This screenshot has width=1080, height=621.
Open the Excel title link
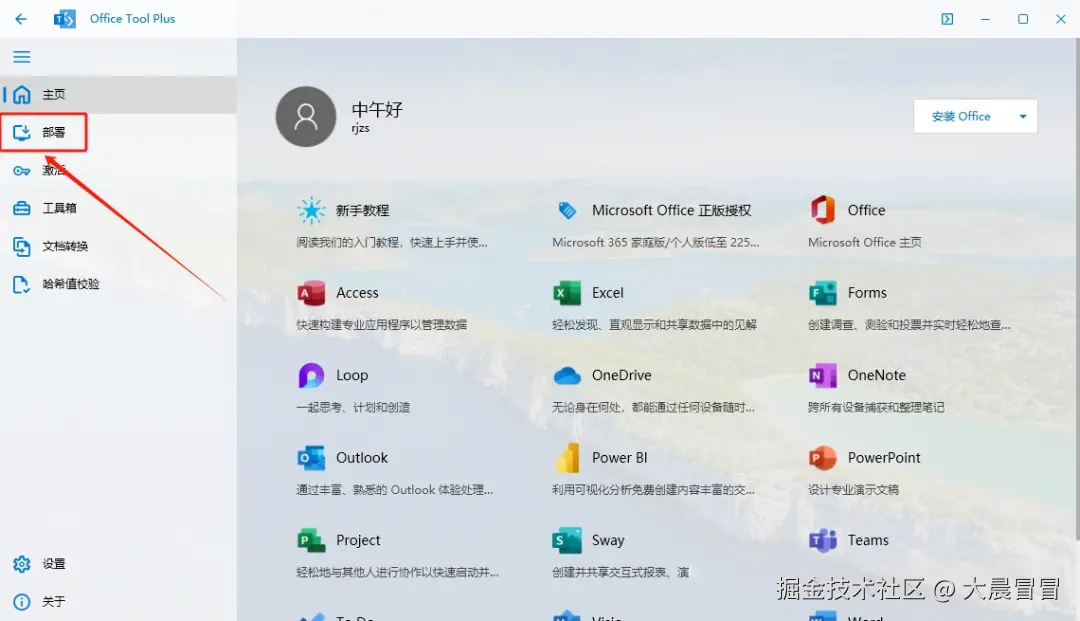pyautogui.click(x=608, y=293)
